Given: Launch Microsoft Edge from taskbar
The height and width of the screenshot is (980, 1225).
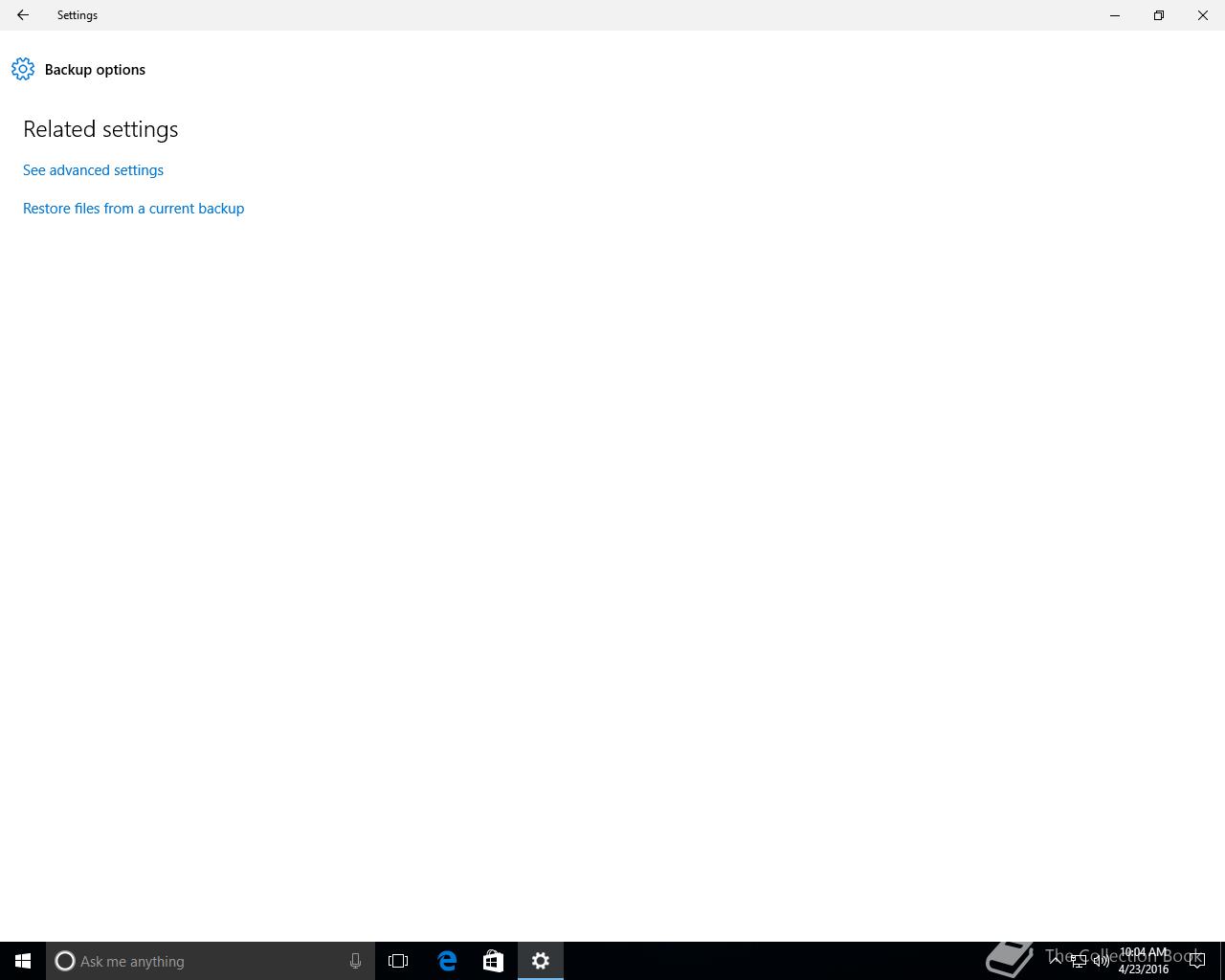Looking at the screenshot, I should point(446,961).
